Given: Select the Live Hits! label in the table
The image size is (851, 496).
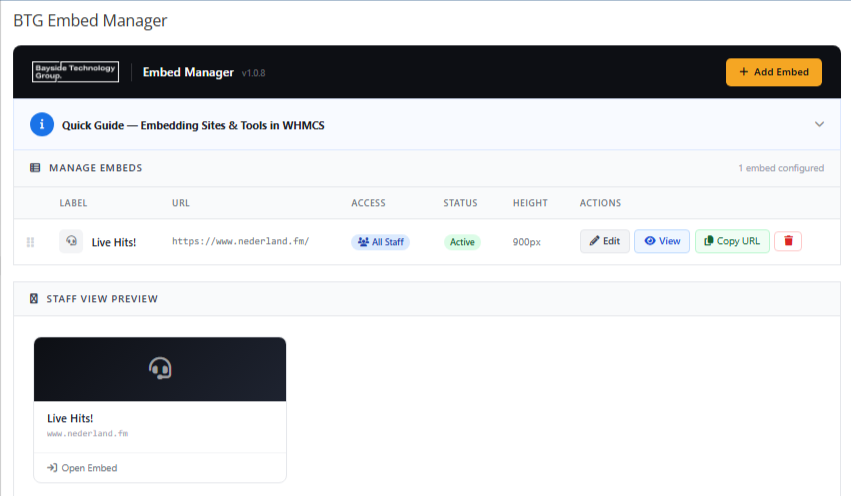Looking at the screenshot, I should (x=113, y=242).
